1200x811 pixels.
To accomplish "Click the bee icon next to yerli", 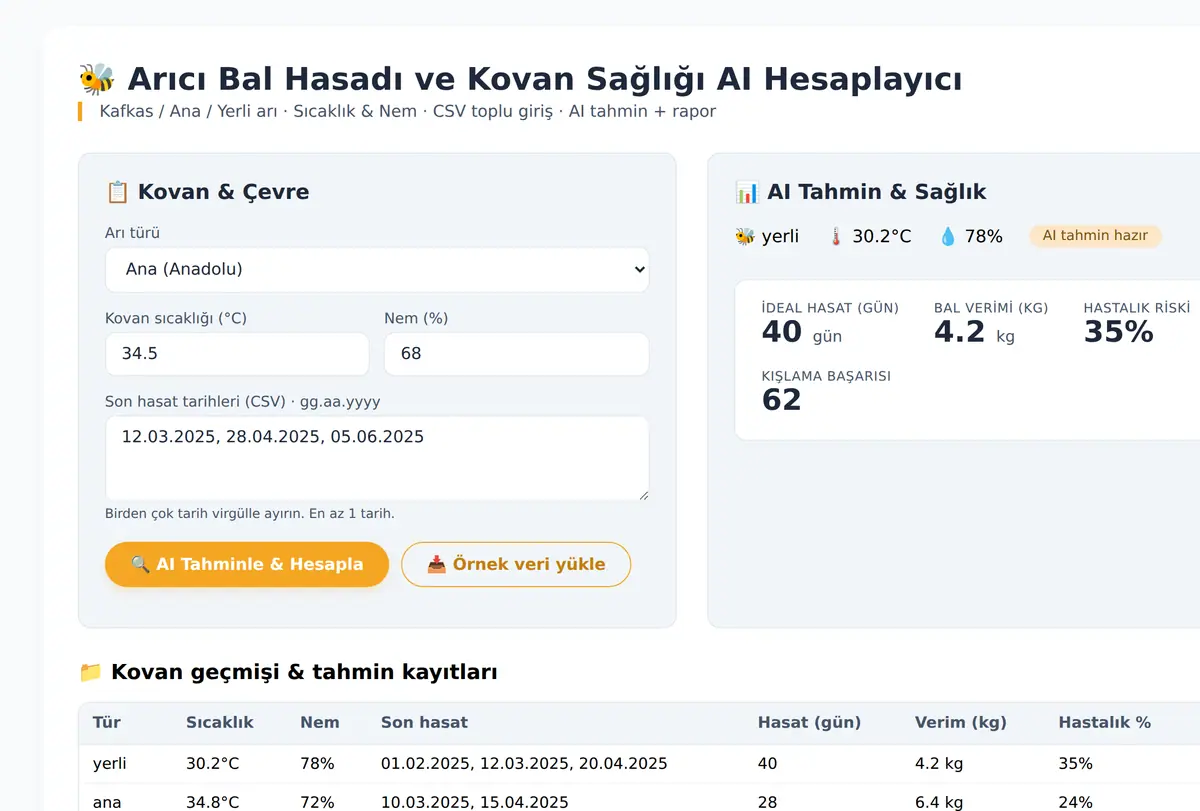I will pos(745,236).
